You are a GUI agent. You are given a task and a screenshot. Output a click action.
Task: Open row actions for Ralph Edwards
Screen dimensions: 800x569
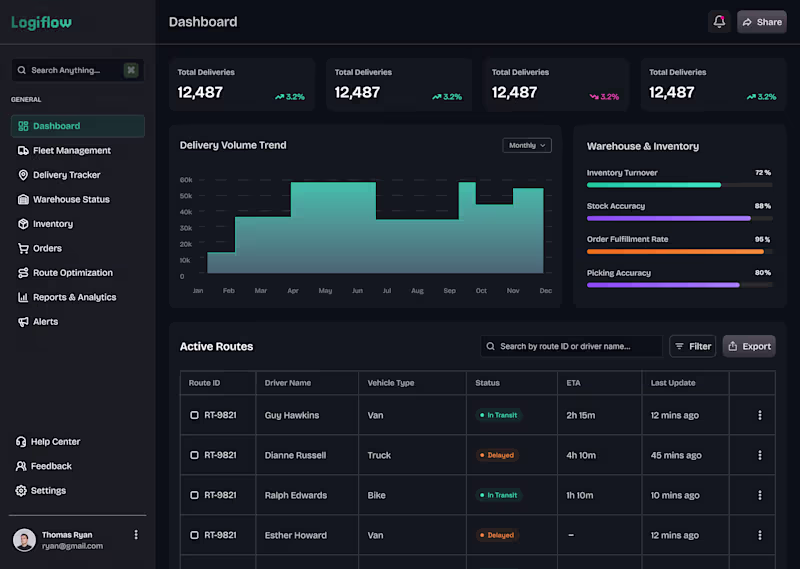760,495
